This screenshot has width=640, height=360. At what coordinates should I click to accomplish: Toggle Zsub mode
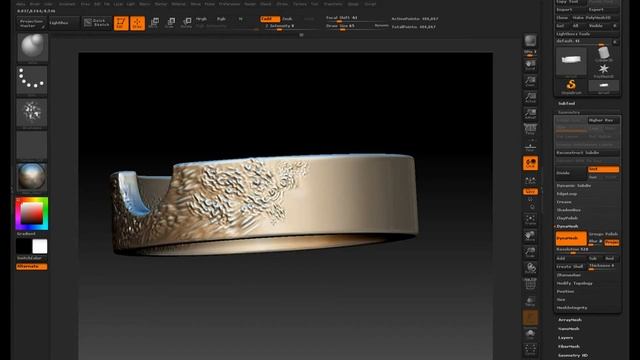click(288, 19)
